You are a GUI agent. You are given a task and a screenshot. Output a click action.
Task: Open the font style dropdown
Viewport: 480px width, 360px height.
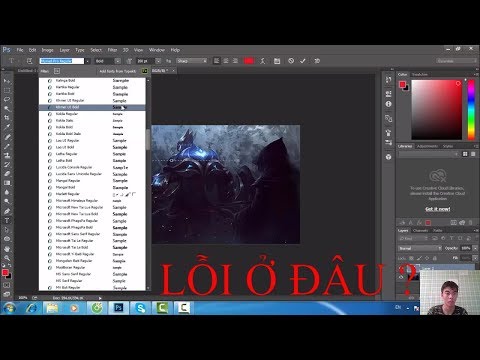118,61
